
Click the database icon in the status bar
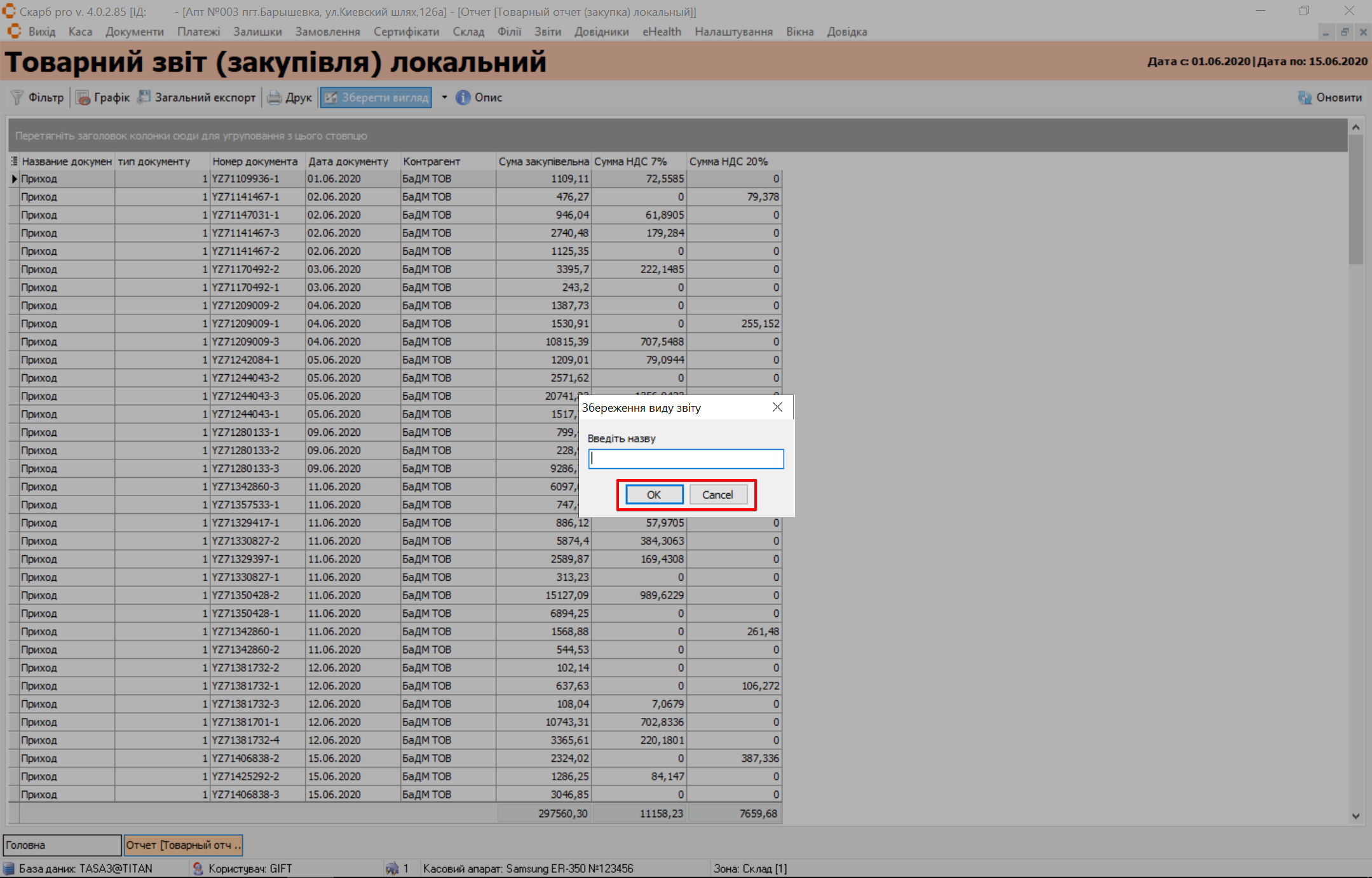pos(9,868)
